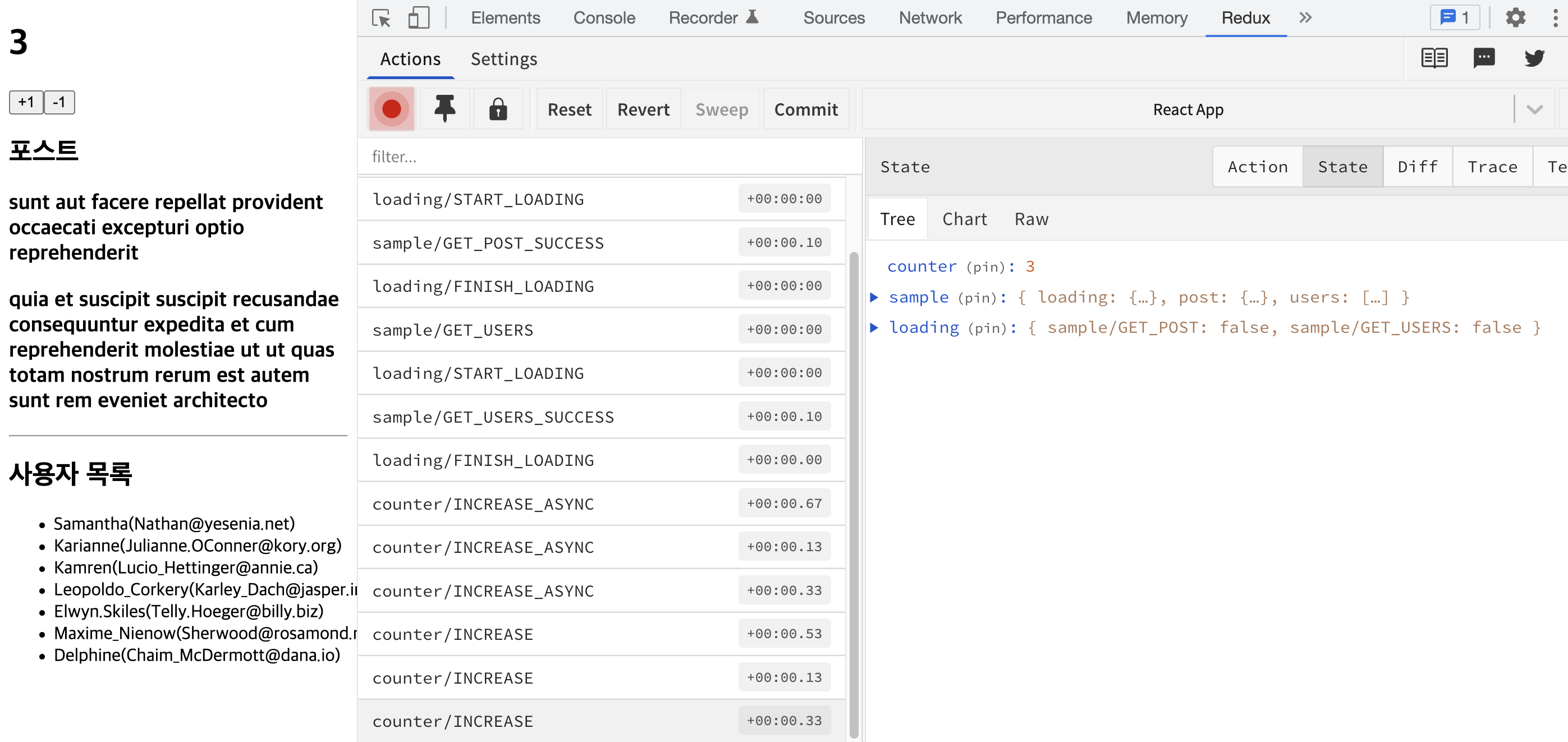Select the sample/GET_POST_SUCCESS action
The width and height of the screenshot is (1568, 742).
tap(601, 242)
